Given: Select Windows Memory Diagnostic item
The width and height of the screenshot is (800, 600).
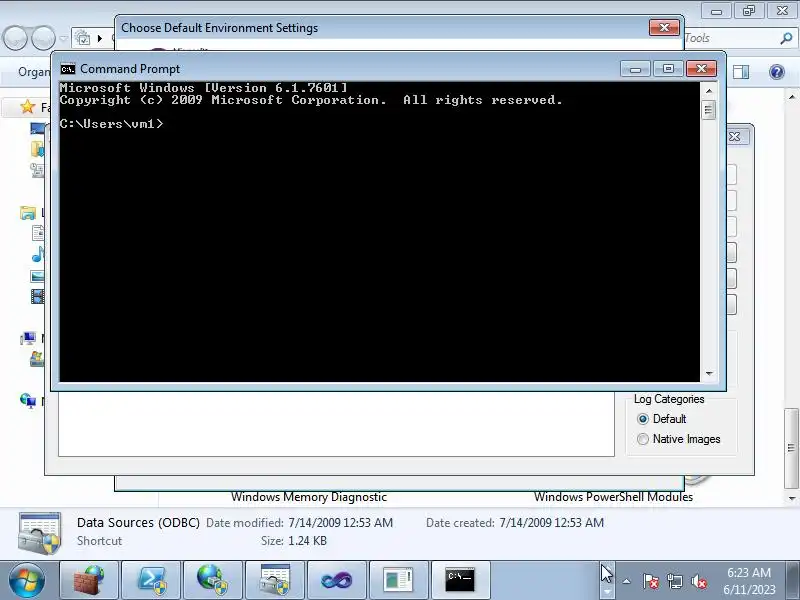Looking at the screenshot, I should (309, 497).
